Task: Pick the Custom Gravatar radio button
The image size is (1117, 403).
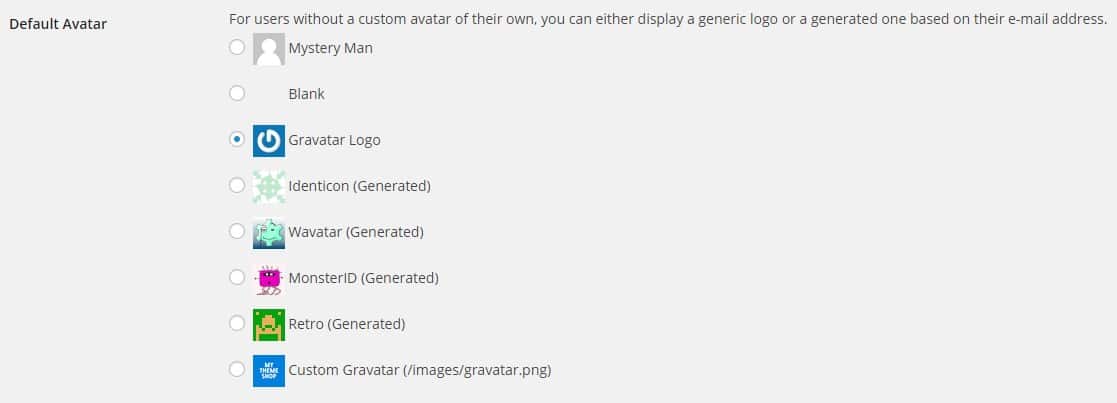Action: click(237, 369)
